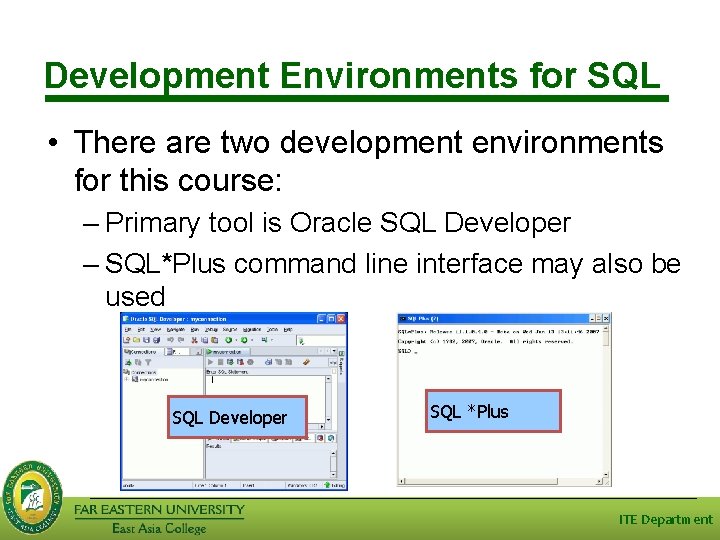Open Help menu in SQL Developer
This screenshot has width=720, height=540.
click(288, 330)
